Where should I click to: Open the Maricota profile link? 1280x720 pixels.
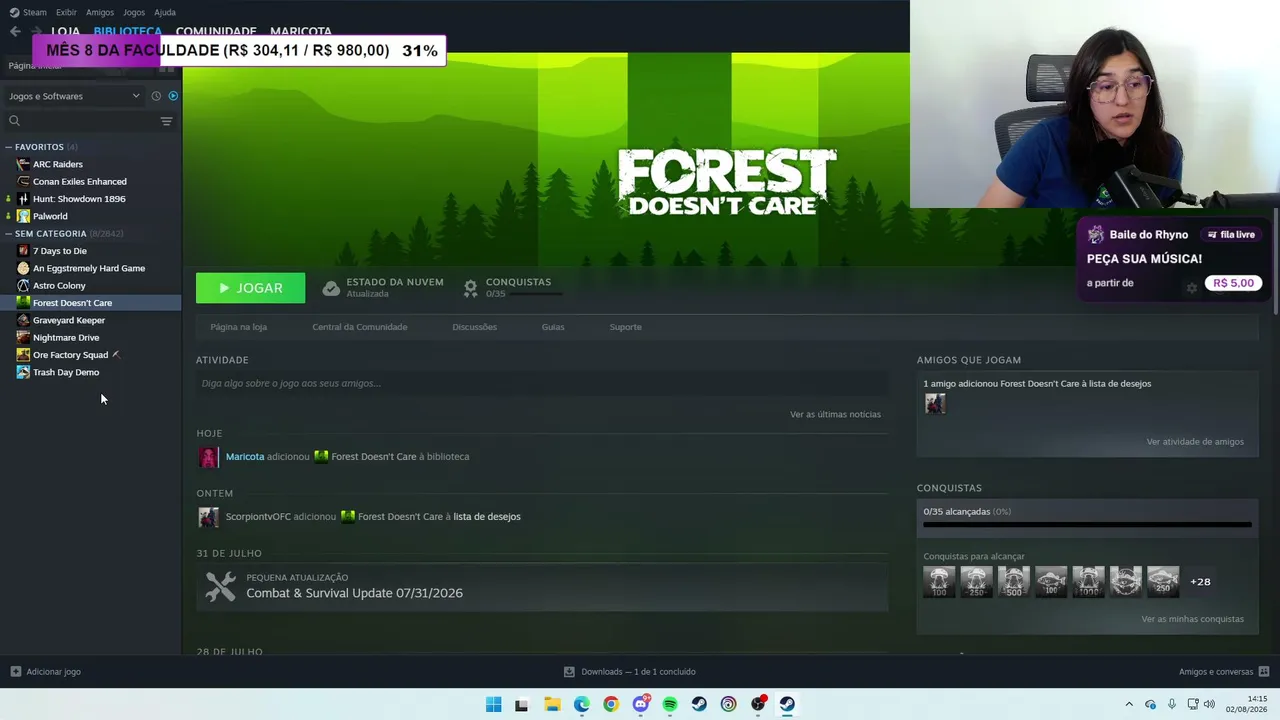tap(245, 457)
